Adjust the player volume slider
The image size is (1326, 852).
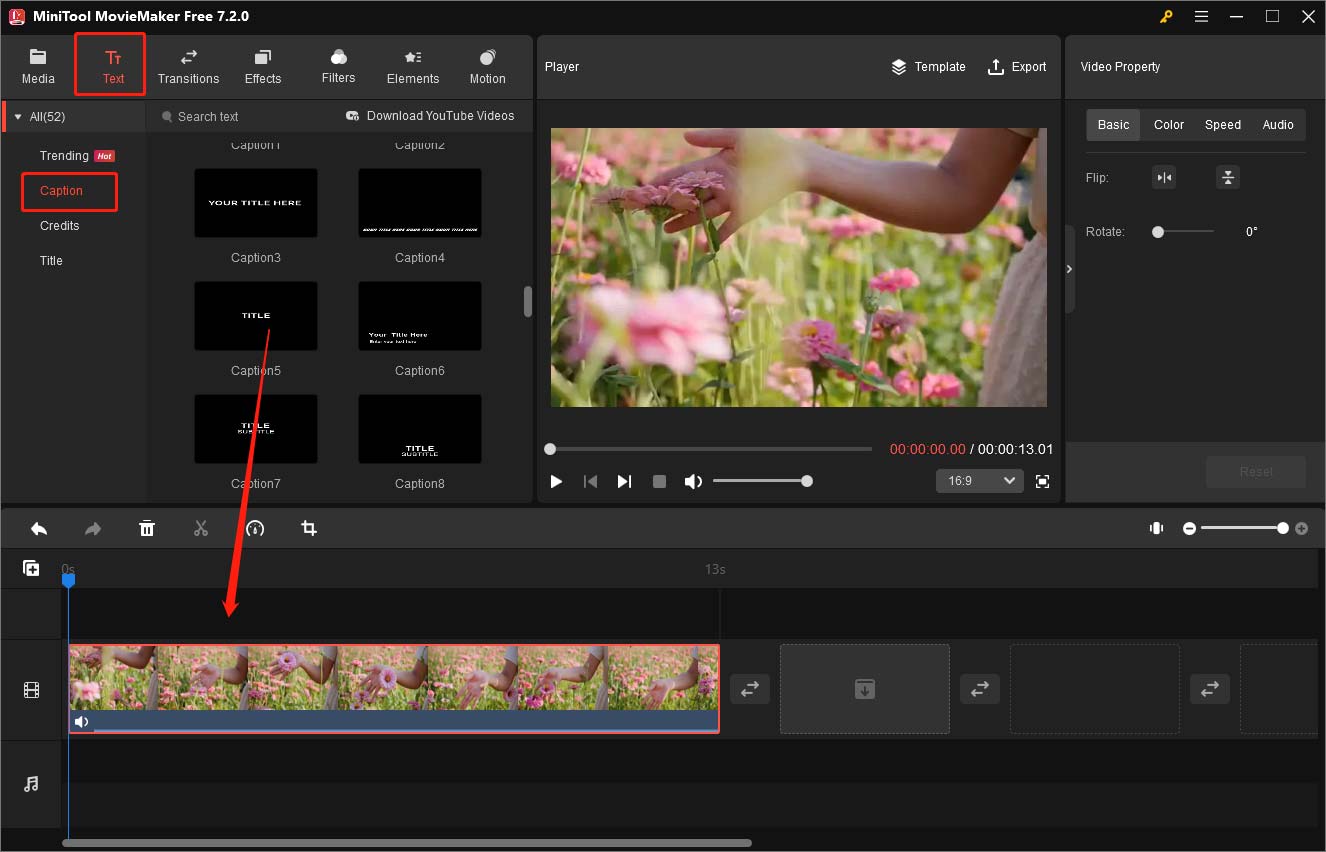click(761, 481)
